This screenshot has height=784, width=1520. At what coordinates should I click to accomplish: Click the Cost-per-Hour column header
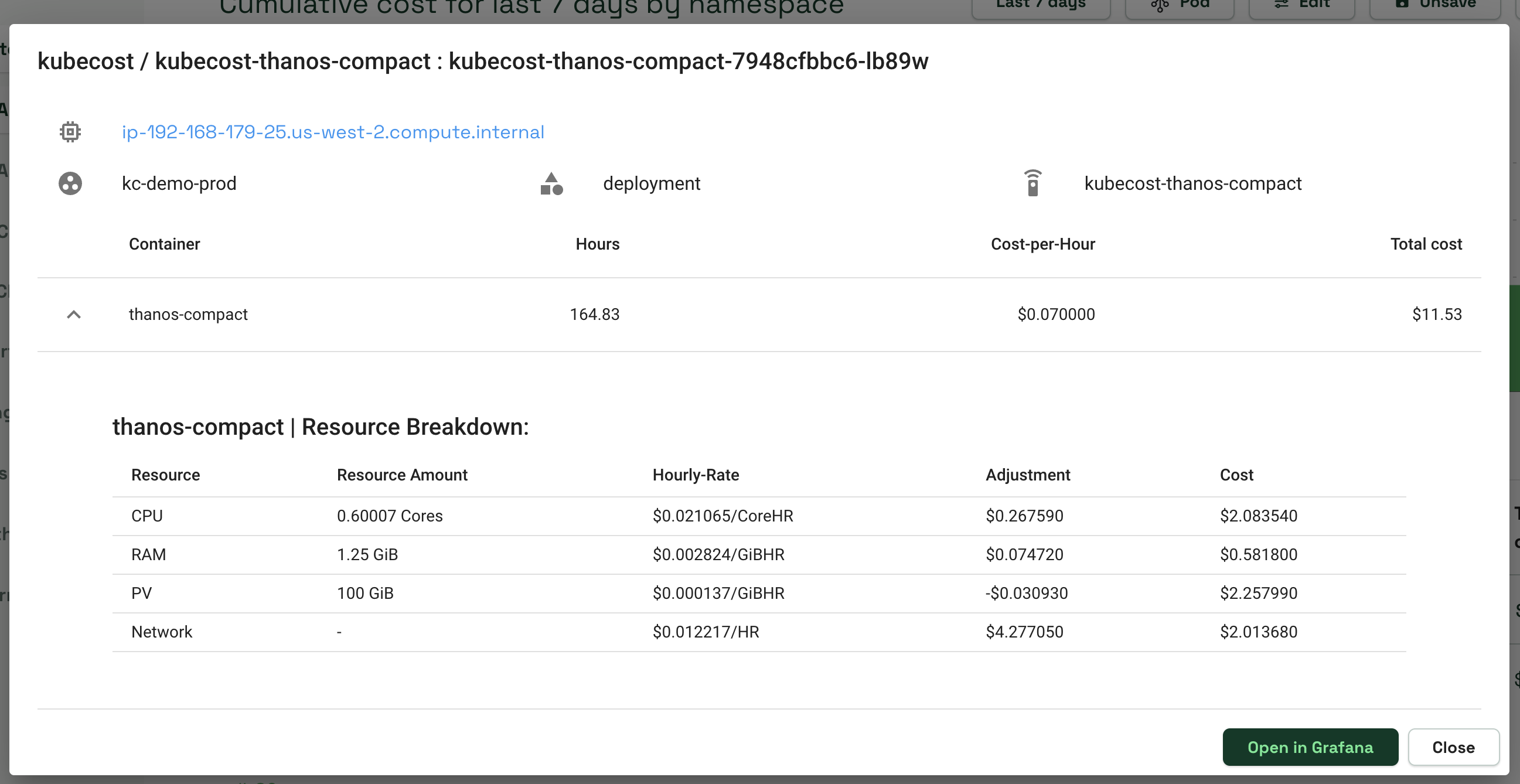[1042, 244]
